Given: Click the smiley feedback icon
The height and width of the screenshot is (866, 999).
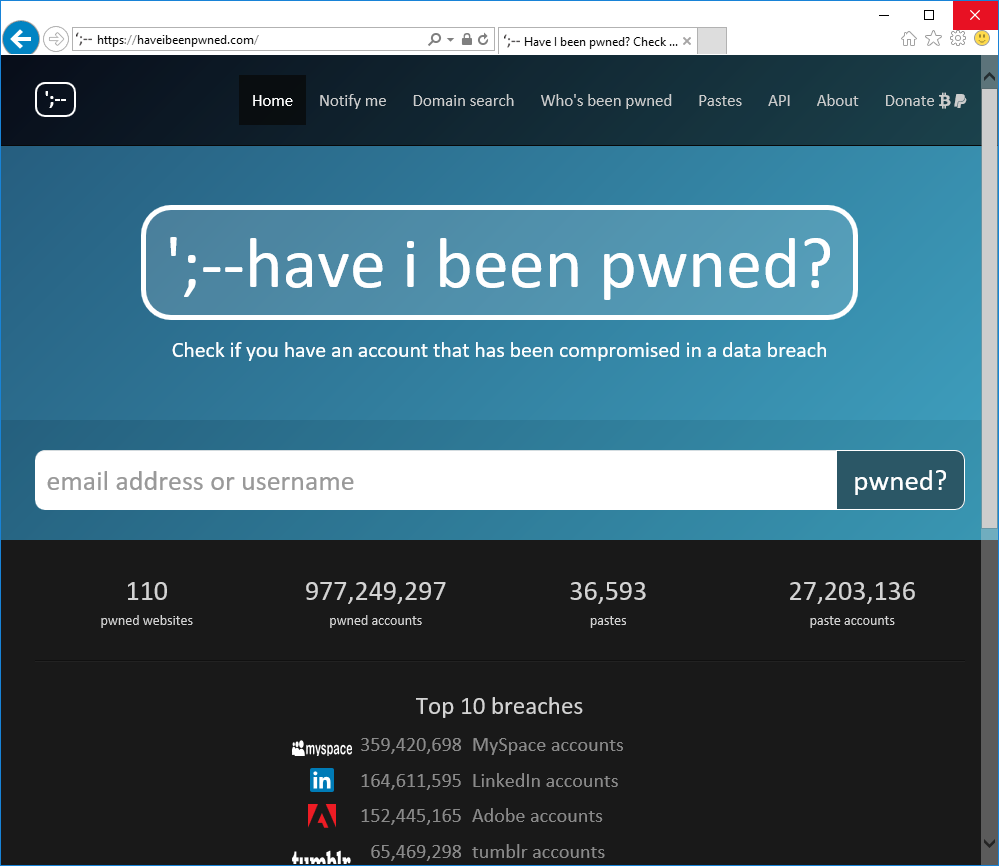Looking at the screenshot, I should coord(982,39).
